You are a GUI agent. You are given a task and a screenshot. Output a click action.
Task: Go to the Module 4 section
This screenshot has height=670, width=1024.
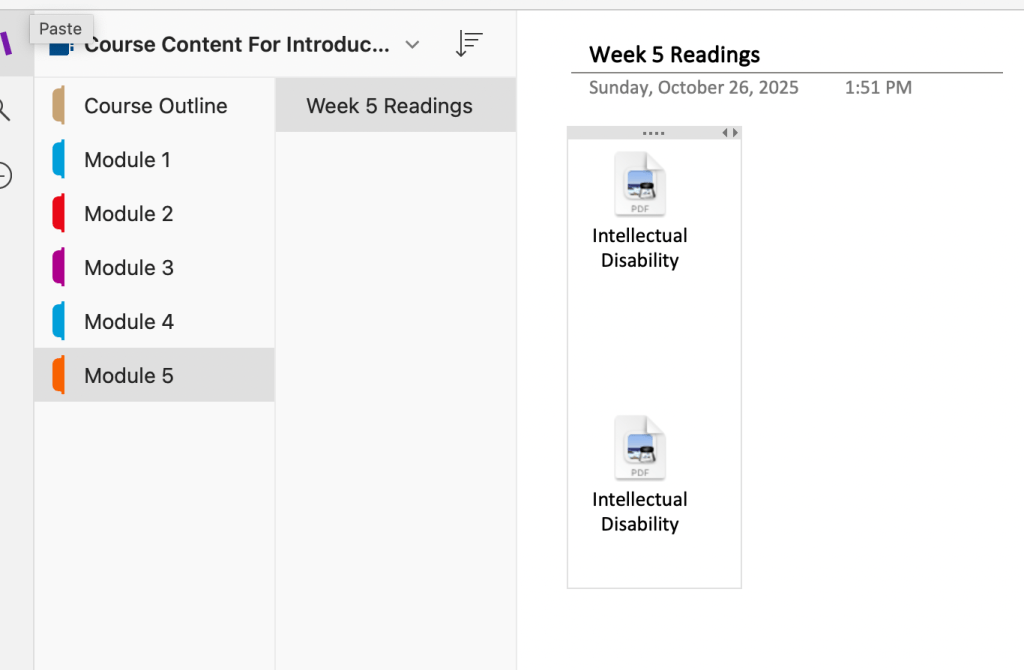pyautogui.click(x=128, y=322)
